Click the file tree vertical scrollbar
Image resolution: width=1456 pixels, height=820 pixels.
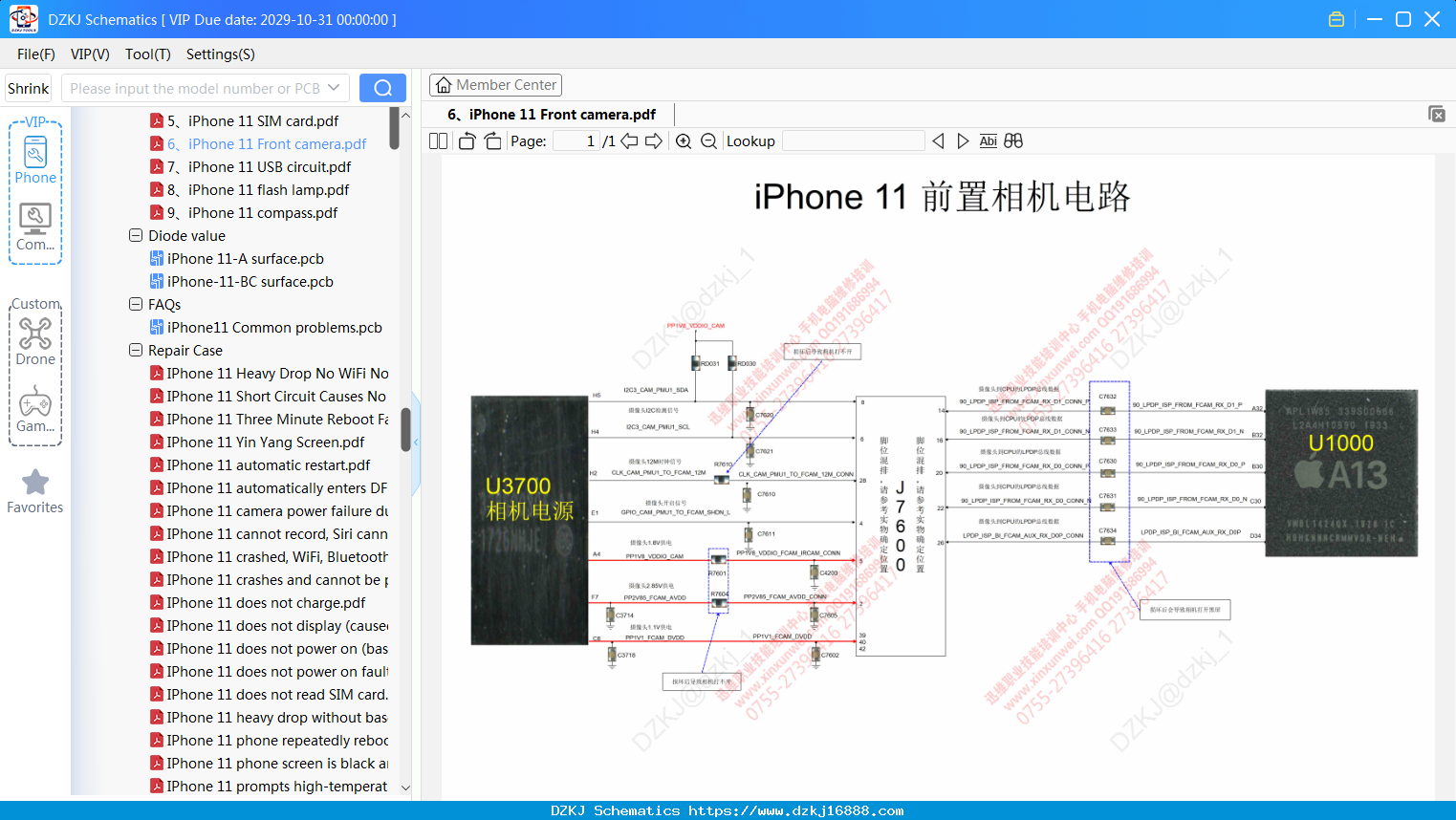point(394,128)
